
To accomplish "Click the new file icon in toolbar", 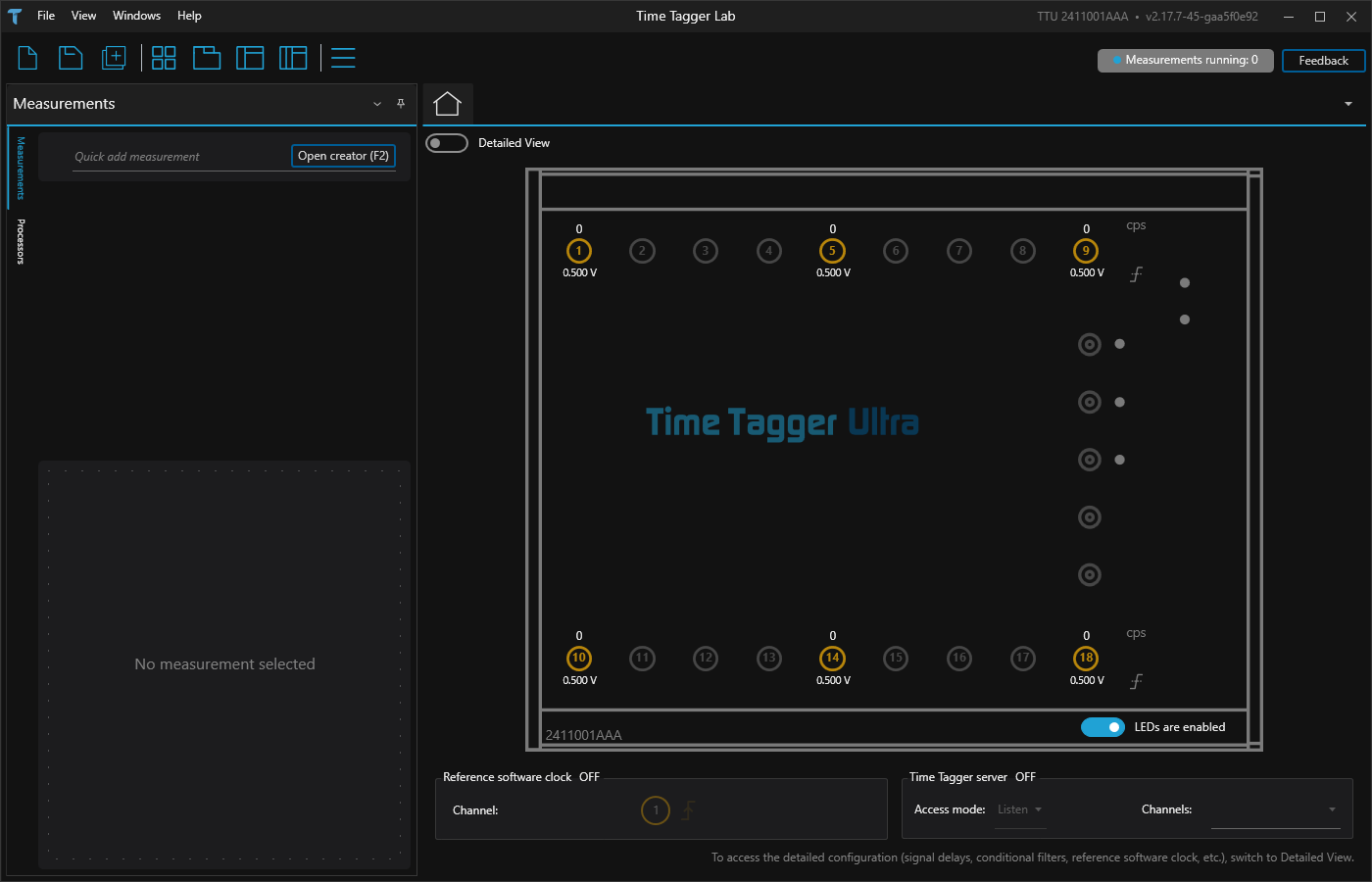I will coord(28,58).
